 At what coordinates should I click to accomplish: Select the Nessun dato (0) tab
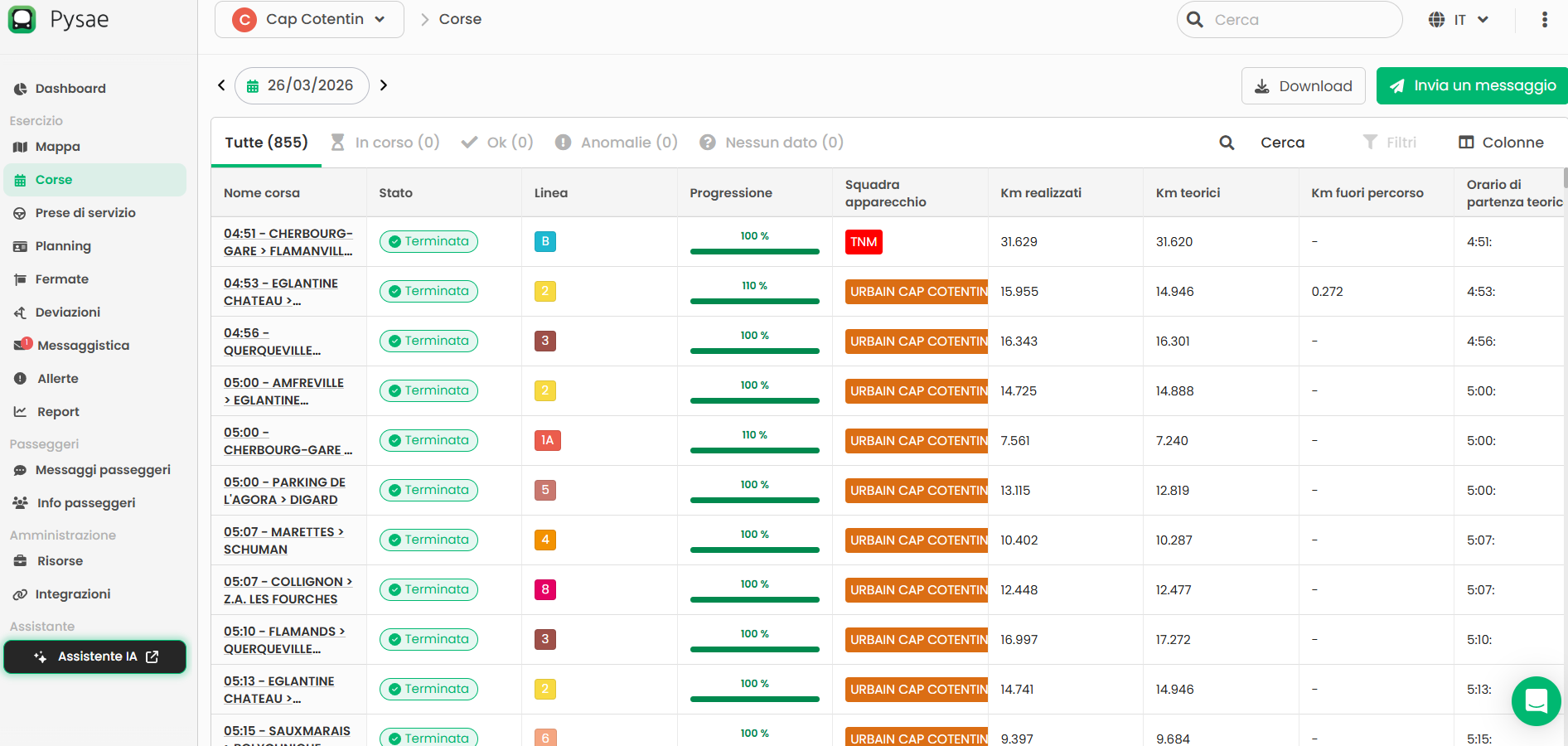(x=772, y=143)
